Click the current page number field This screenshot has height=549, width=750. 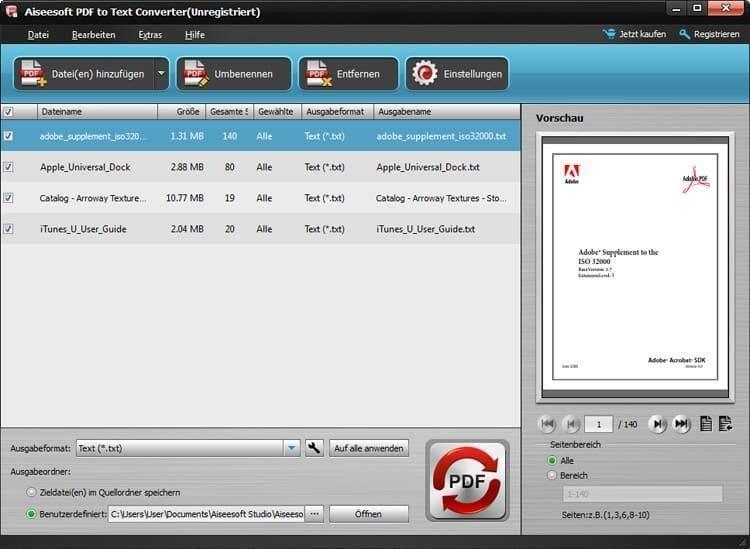click(x=598, y=424)
